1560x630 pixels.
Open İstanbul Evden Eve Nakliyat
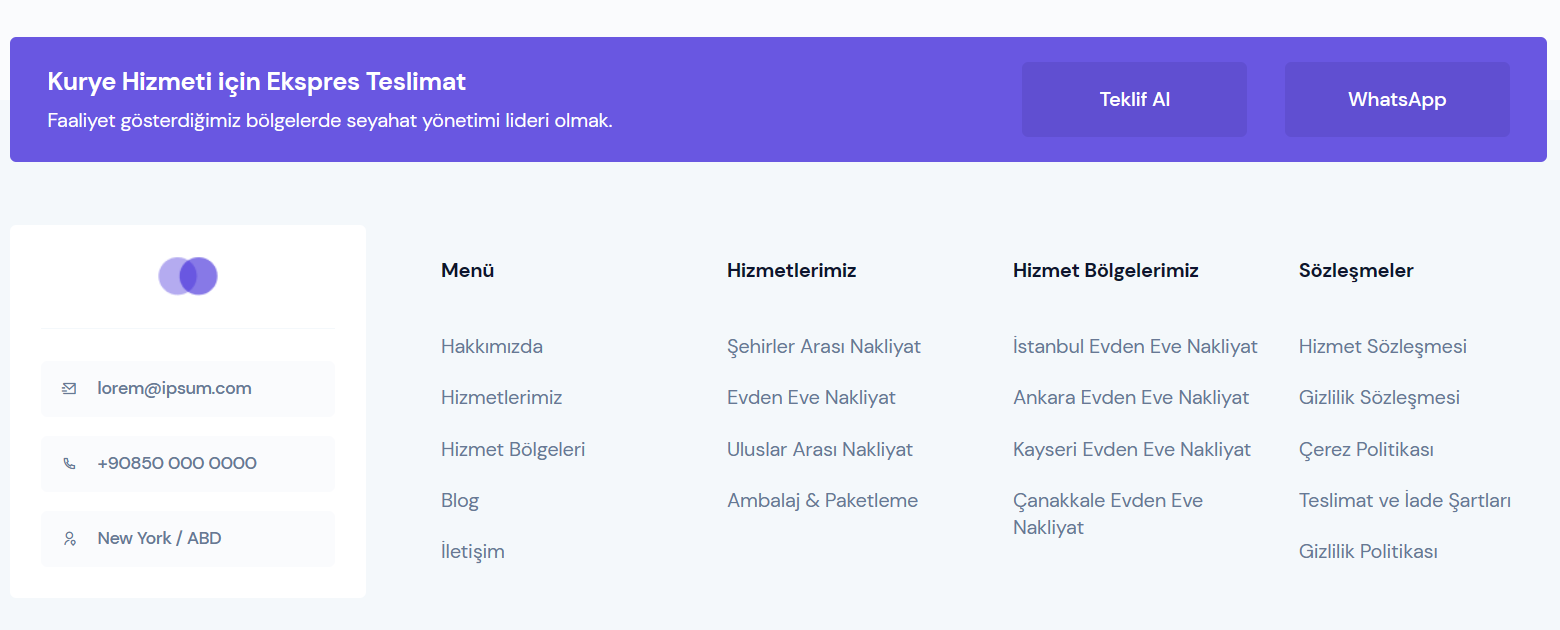click(1135, 347)
